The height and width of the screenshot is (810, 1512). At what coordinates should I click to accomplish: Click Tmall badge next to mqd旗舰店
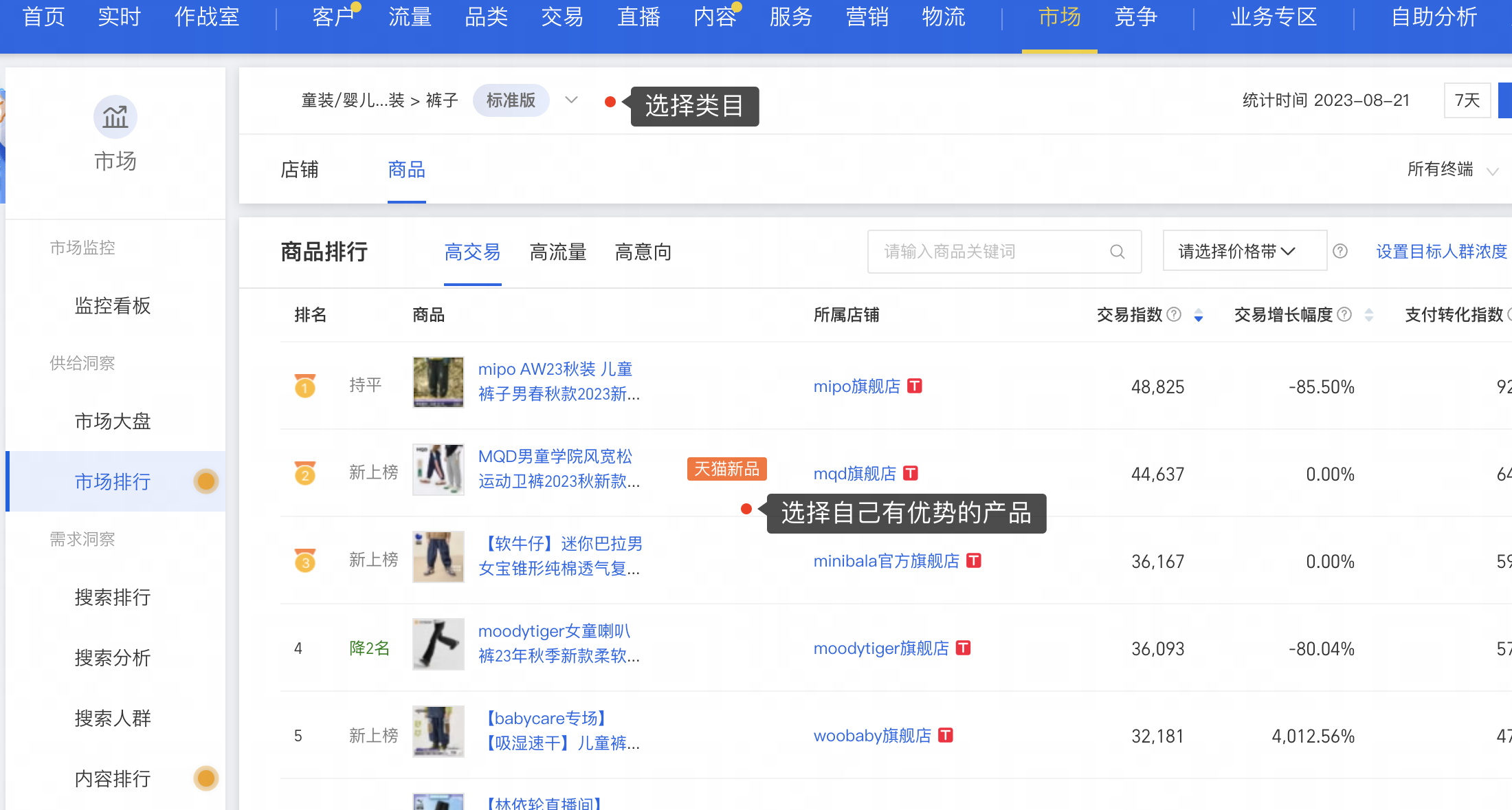pos(911,473)
